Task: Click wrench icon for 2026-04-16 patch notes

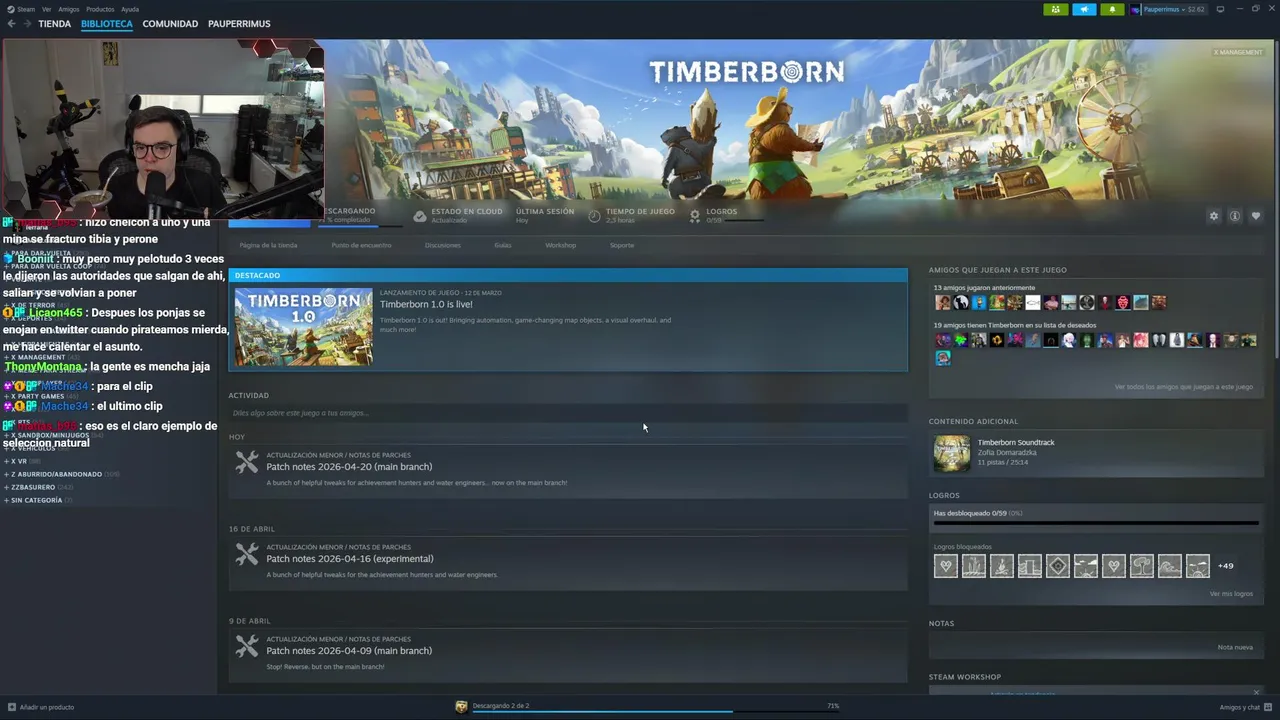Action: [x=247, y=554]
